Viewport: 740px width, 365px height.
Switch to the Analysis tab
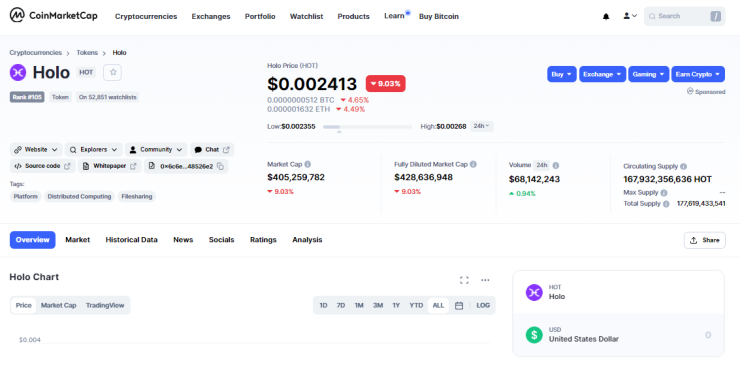[x=307, y=240]
